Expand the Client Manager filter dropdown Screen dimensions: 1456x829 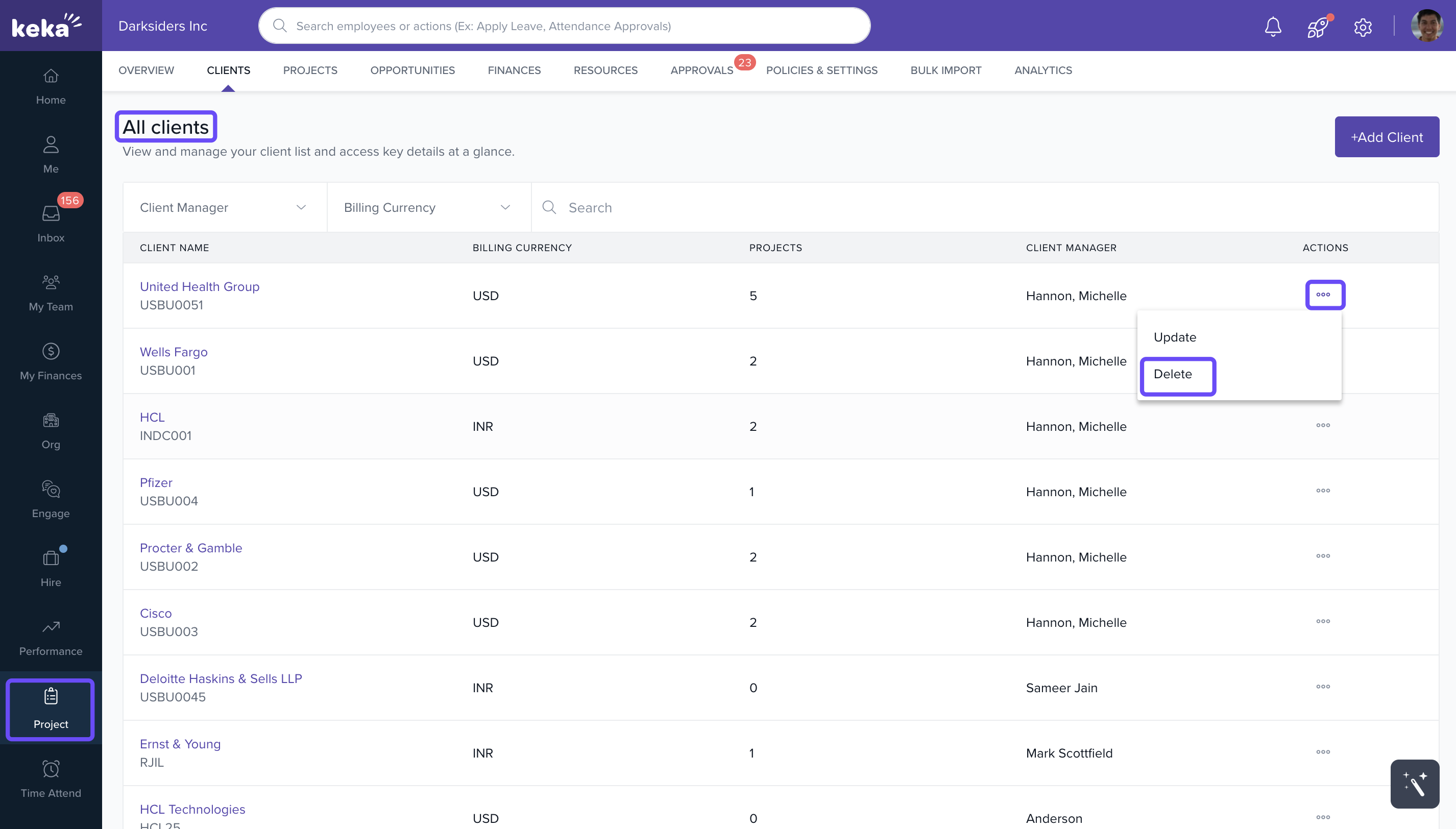point(224,207)
